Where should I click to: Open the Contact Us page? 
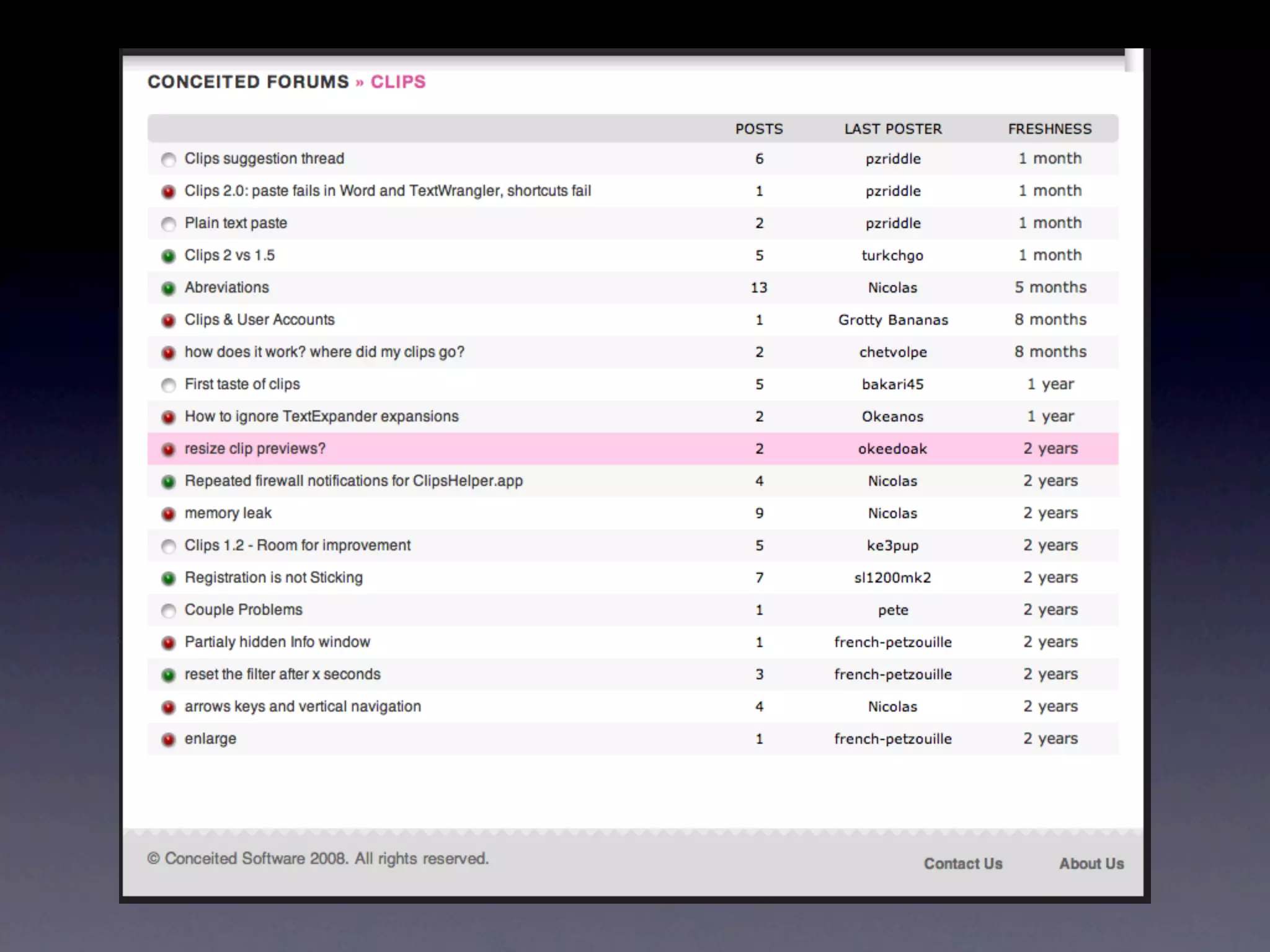[962, 863]
